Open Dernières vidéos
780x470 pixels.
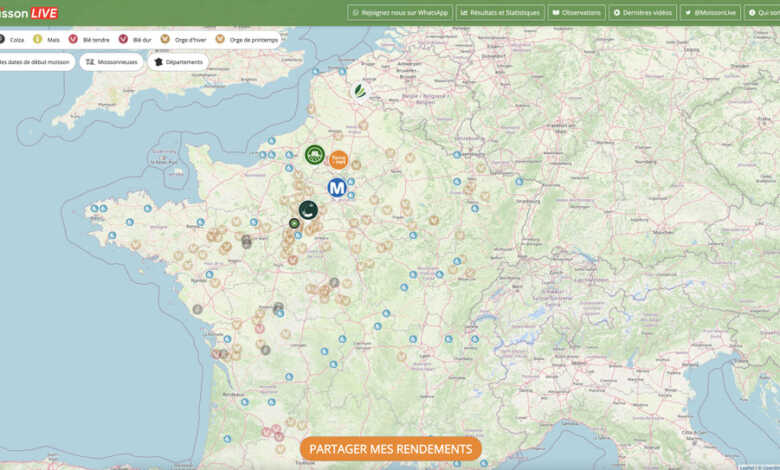tap(642, 13)
